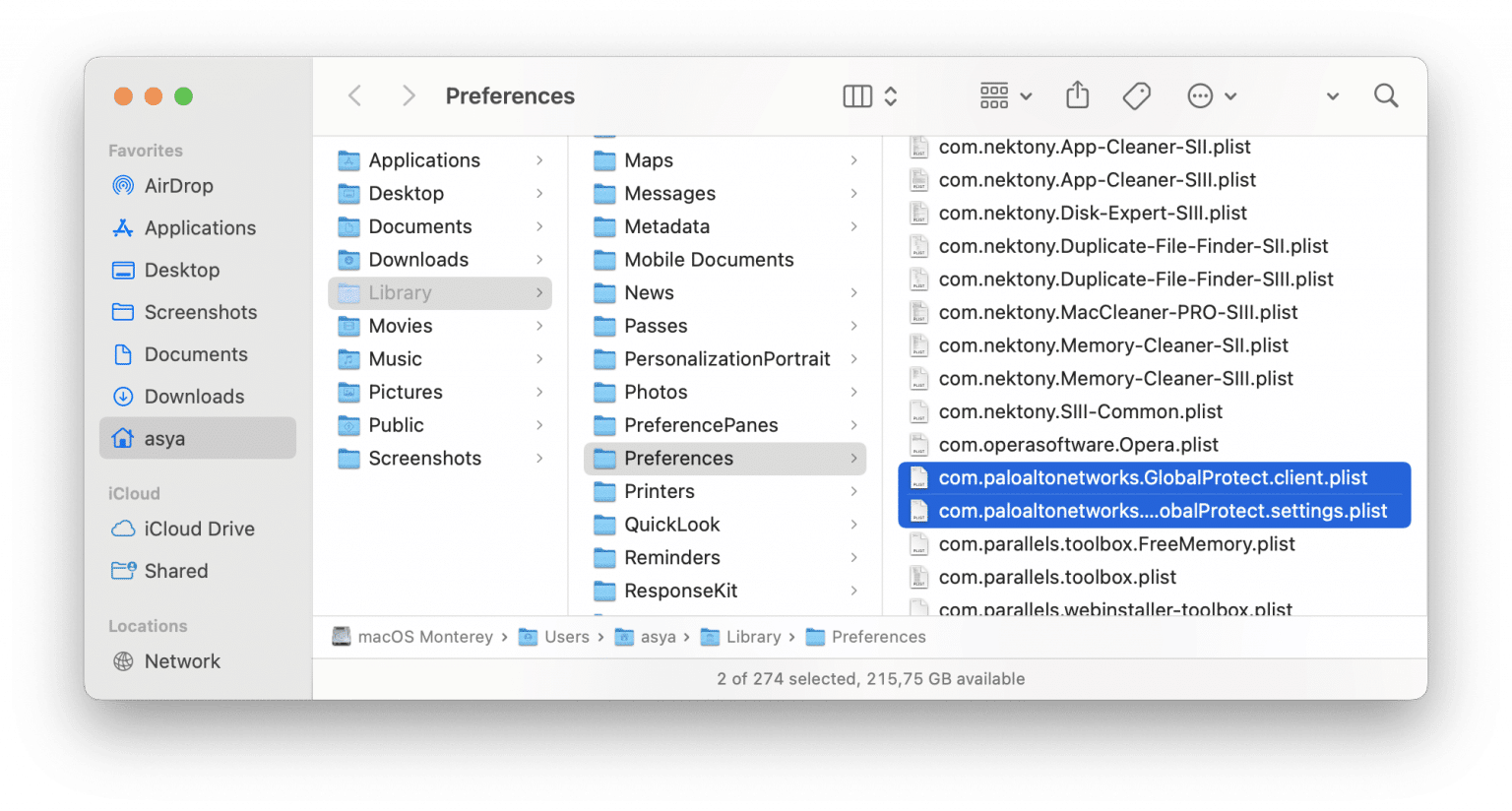Start a search with the magnifier icon
The image size is (1512, 811).
point(1385,95)
